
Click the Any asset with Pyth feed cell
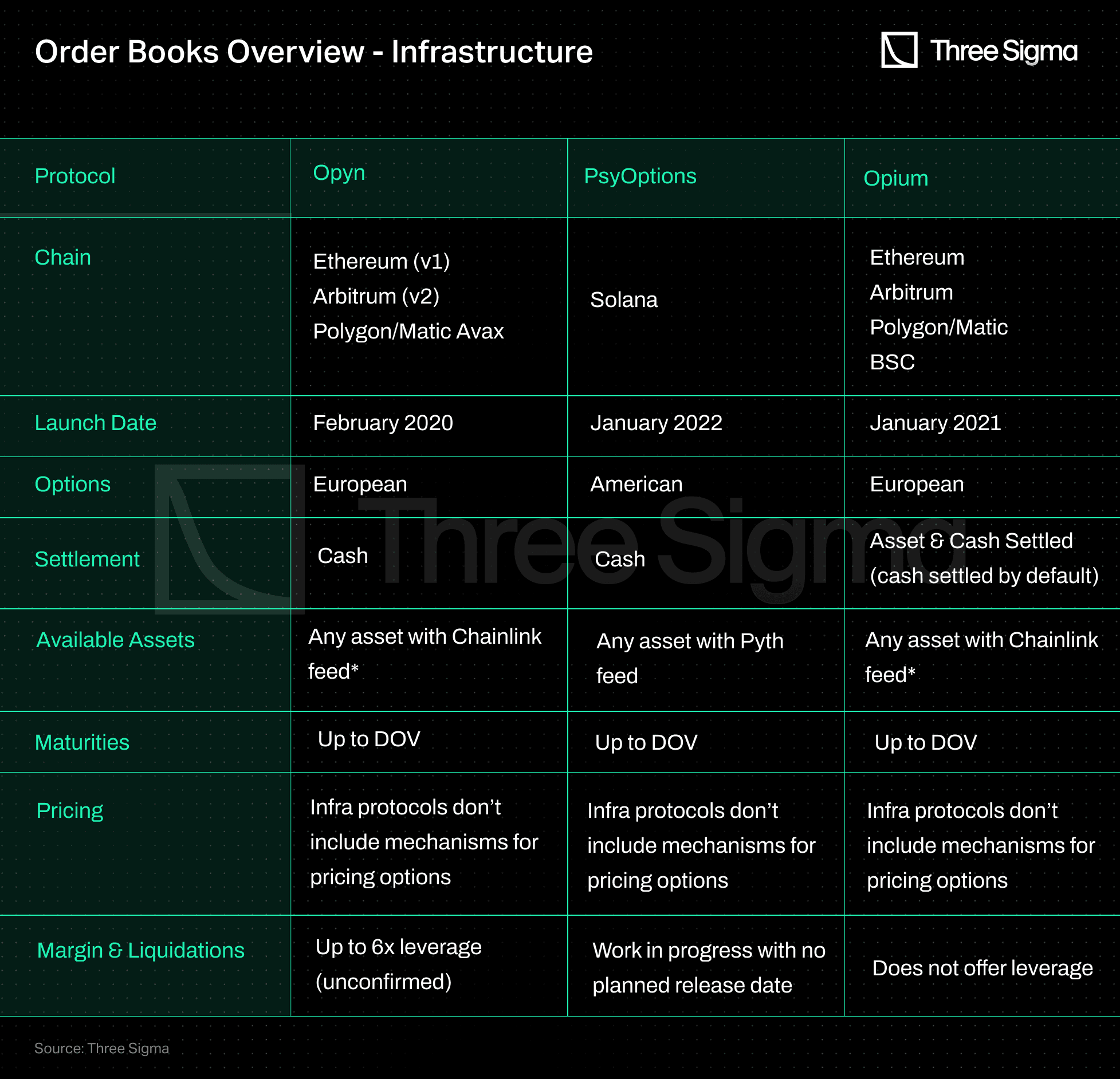coord(689,657)
